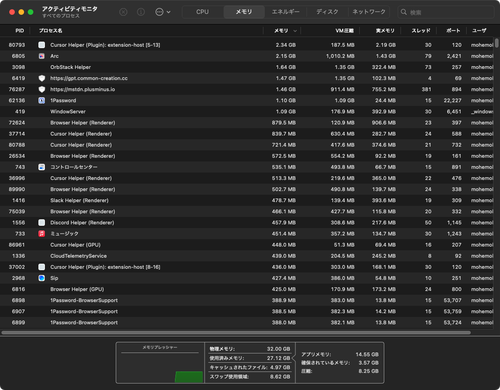Click the Arc app icon

pyautogui.click(x=42, y=56)
